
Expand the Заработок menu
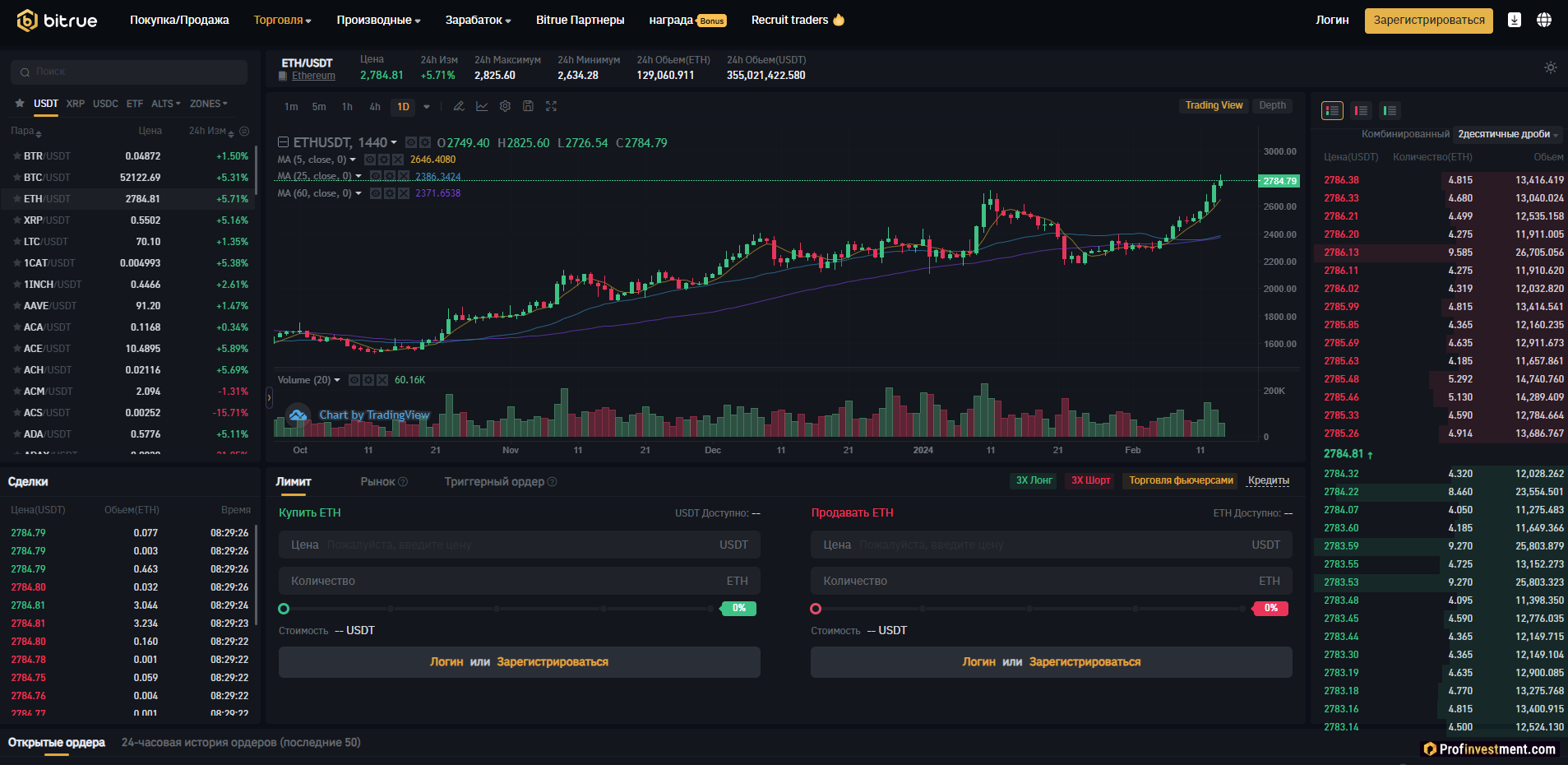click(479, 20)
